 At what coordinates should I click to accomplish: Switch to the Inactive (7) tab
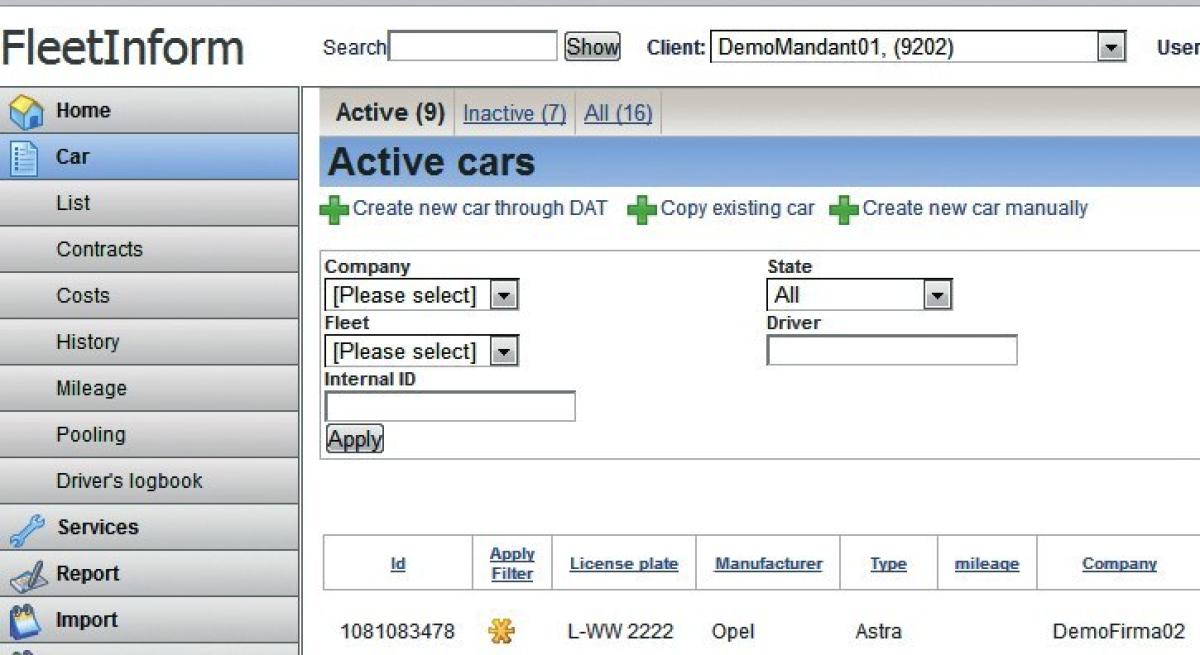click(514, 114)
